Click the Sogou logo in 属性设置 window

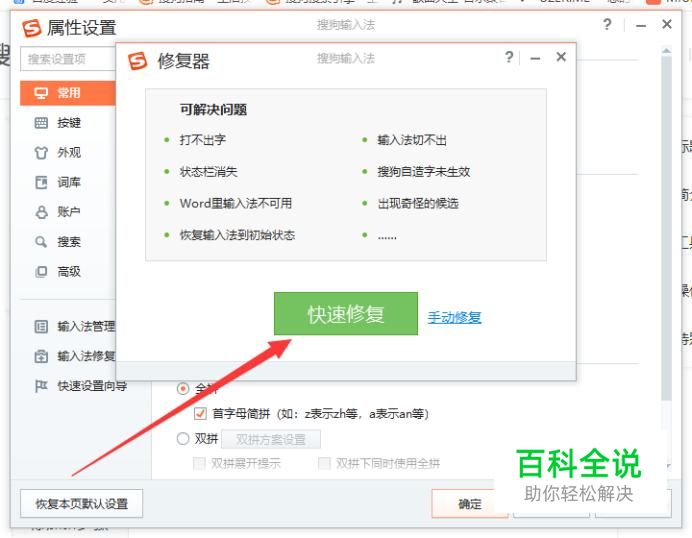(x=31, y=28)
